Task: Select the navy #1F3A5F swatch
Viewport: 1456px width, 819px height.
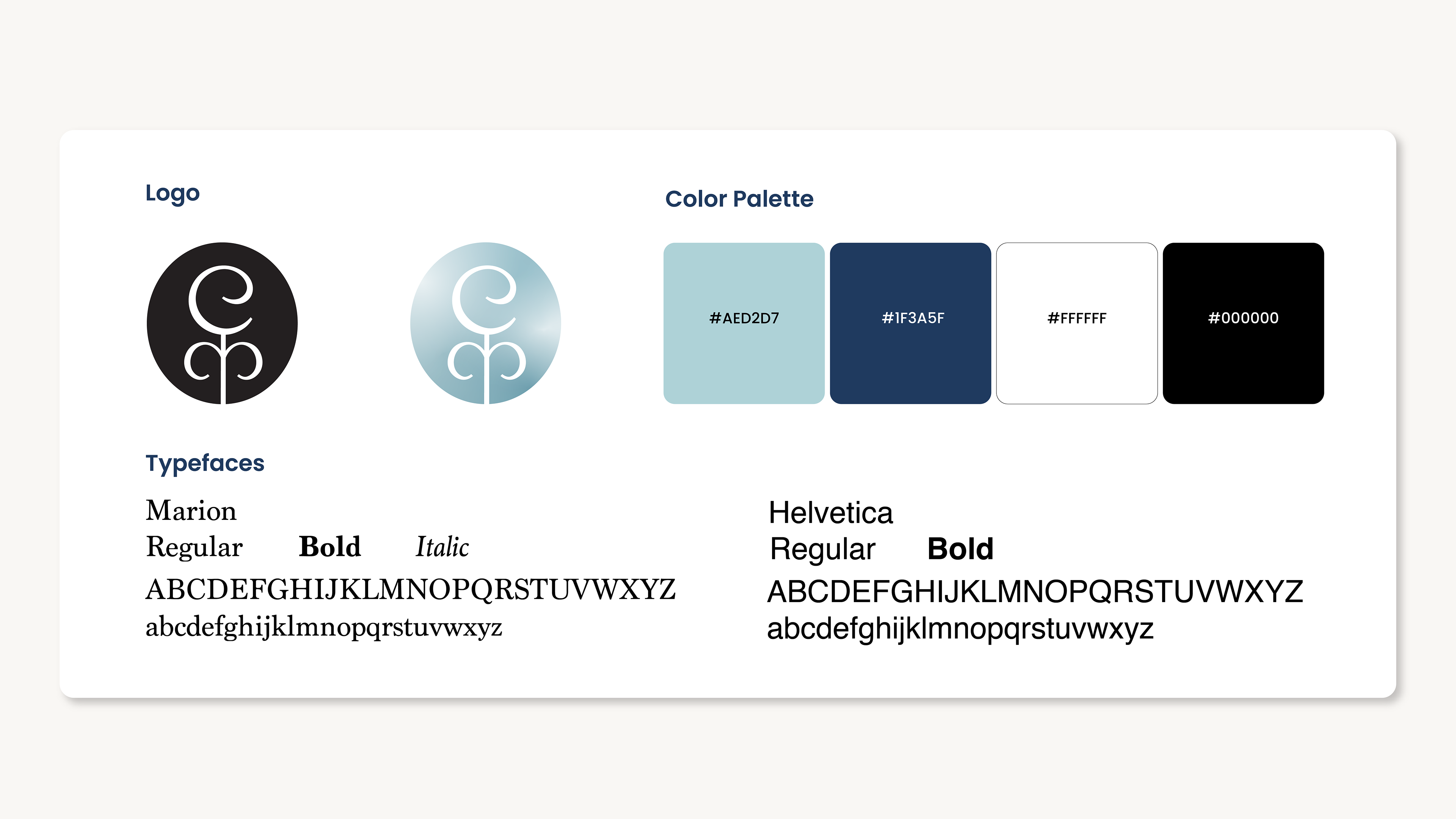Action: click(910, 323)
